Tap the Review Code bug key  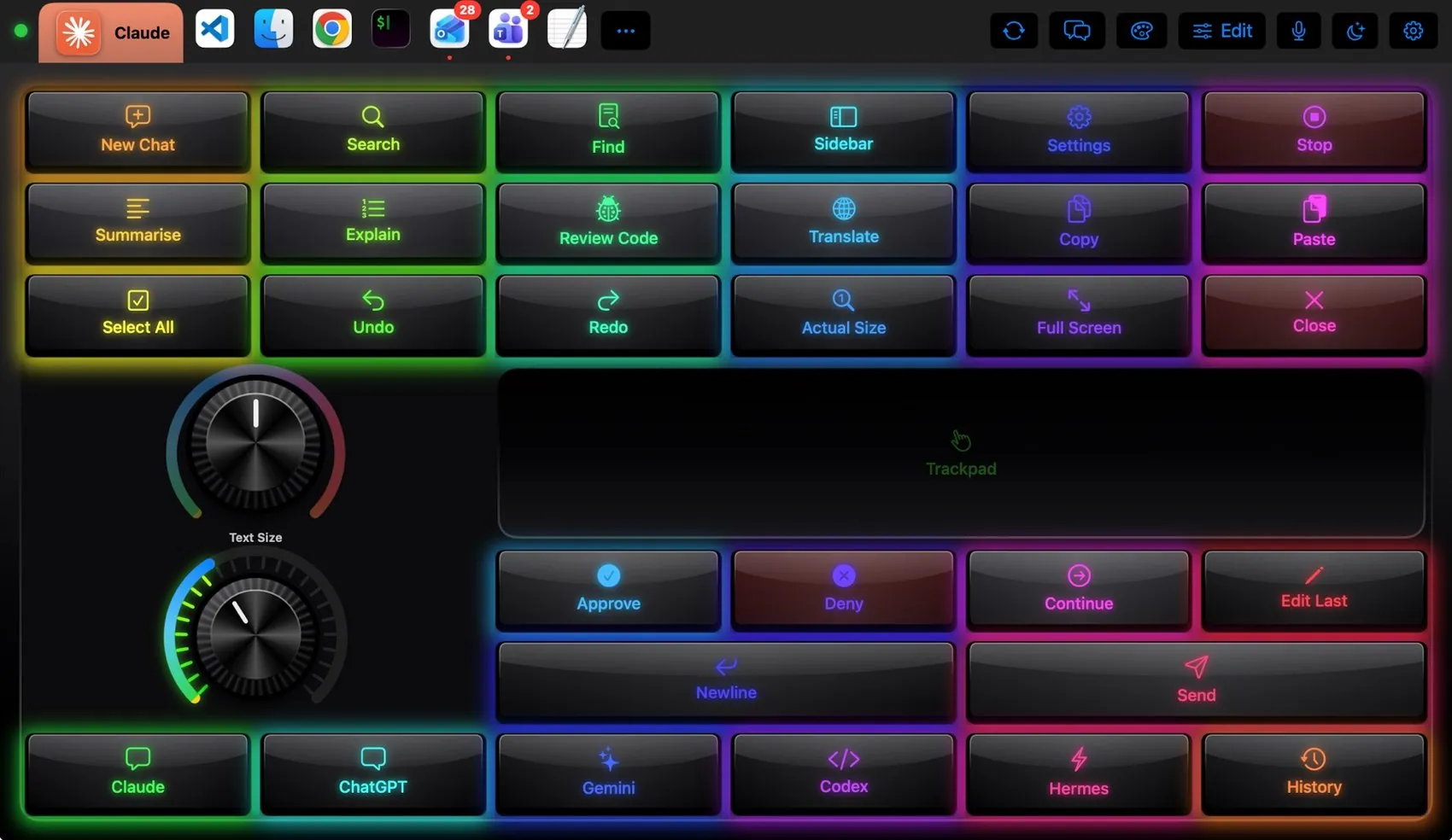coord(608,222)
